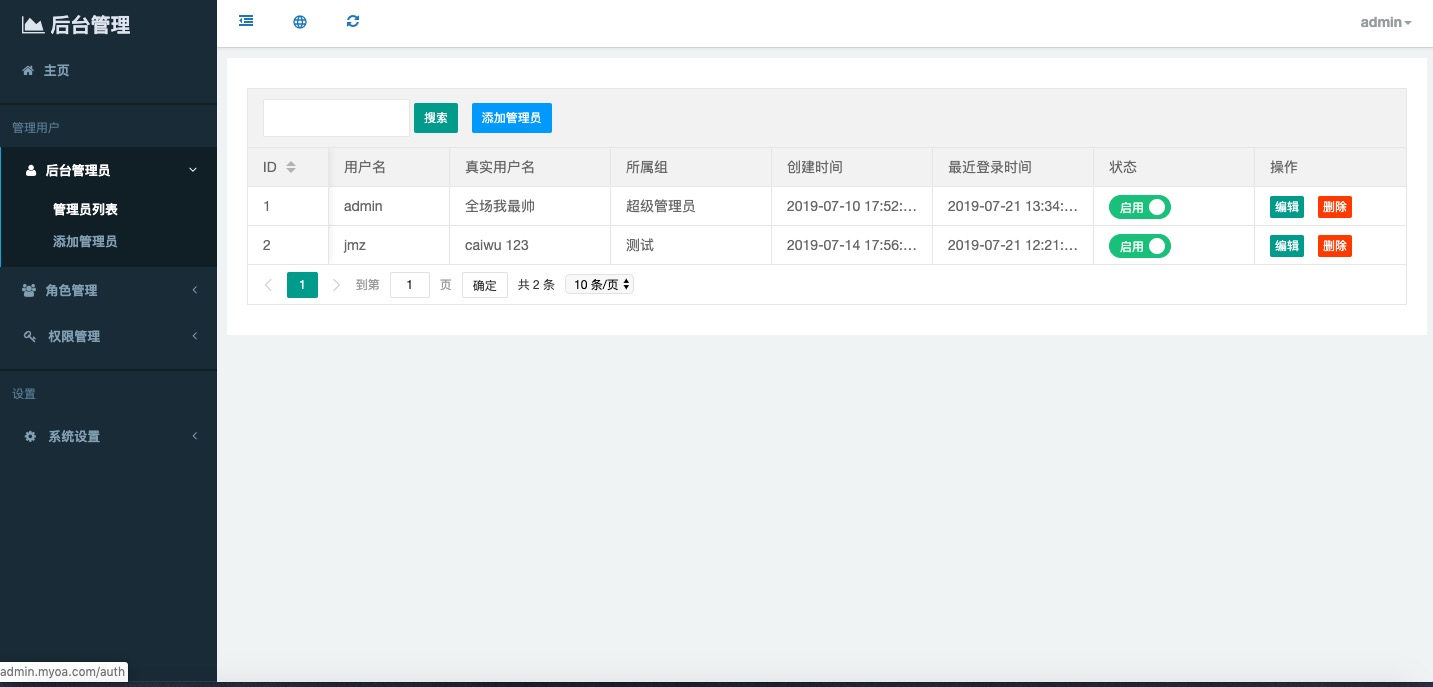Image resolution: width=1433 pixels, height=687 pixels.
Task: Open the admin account dropdown
Action: tap(1386, 22)
